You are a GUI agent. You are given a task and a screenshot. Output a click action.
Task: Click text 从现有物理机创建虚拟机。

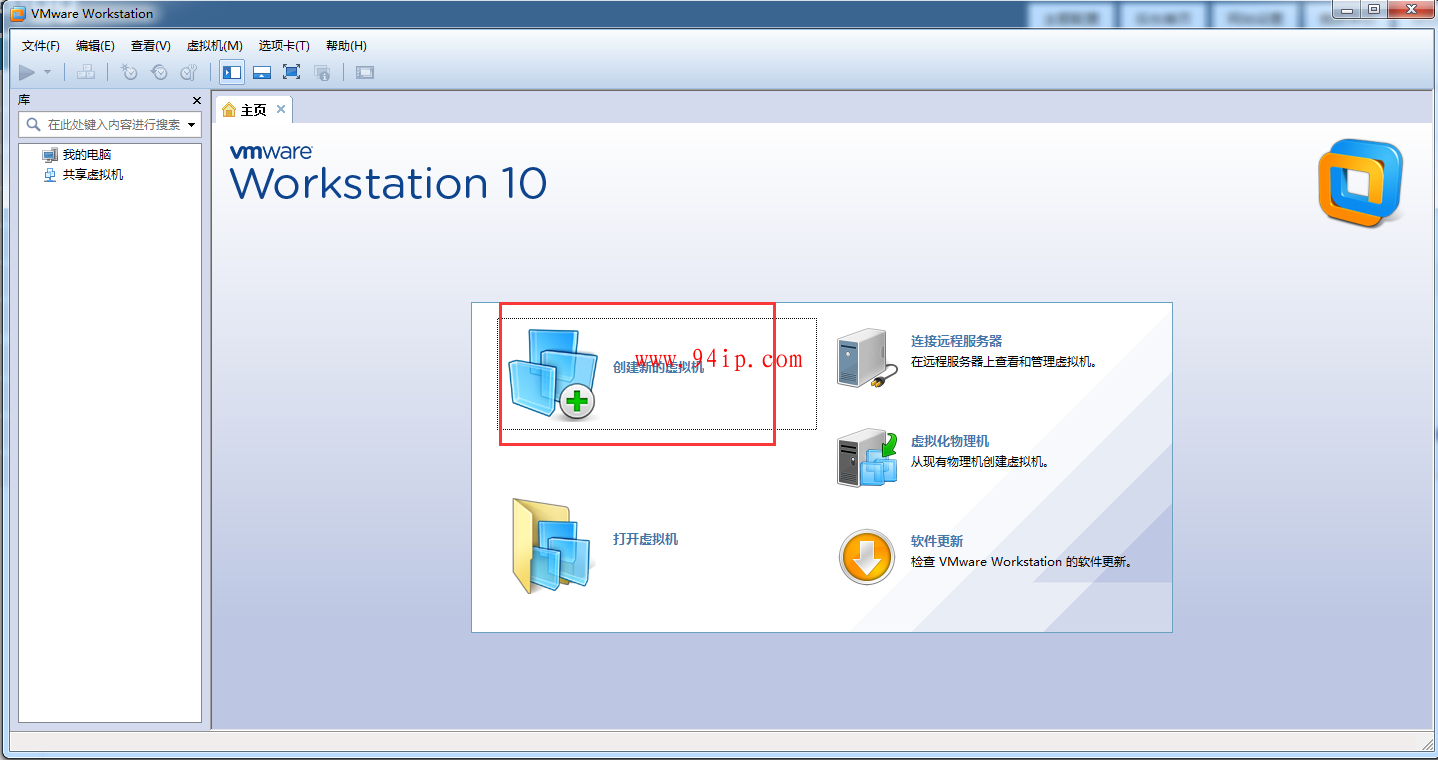(980, 462)
